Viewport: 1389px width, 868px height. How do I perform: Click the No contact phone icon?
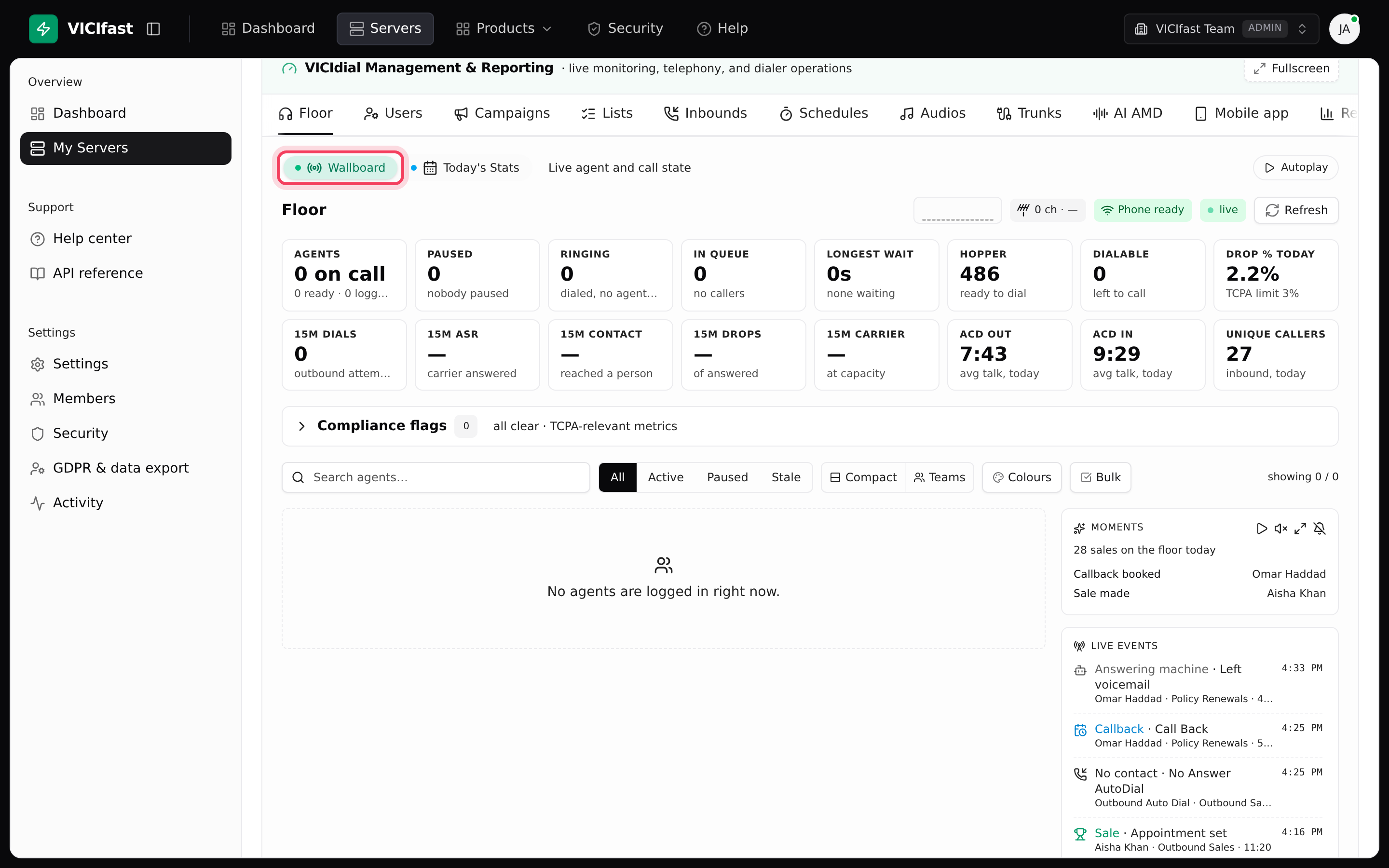(x=1080, y=774)
